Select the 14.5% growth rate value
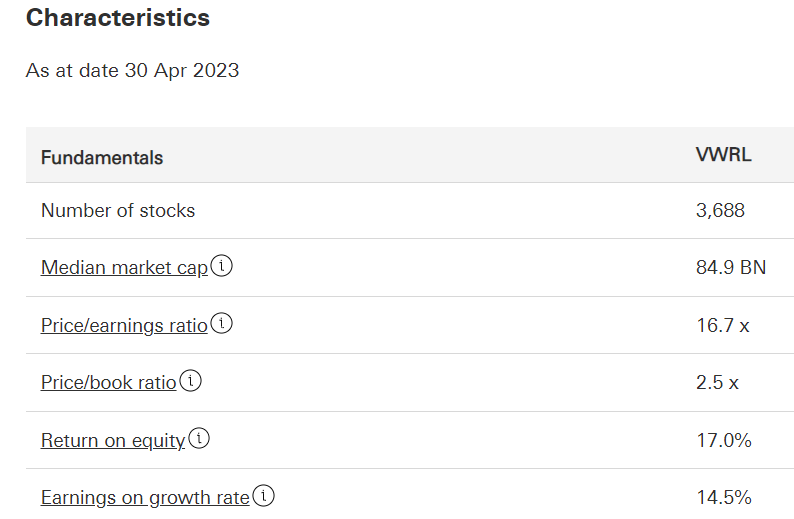 (723, 497)
